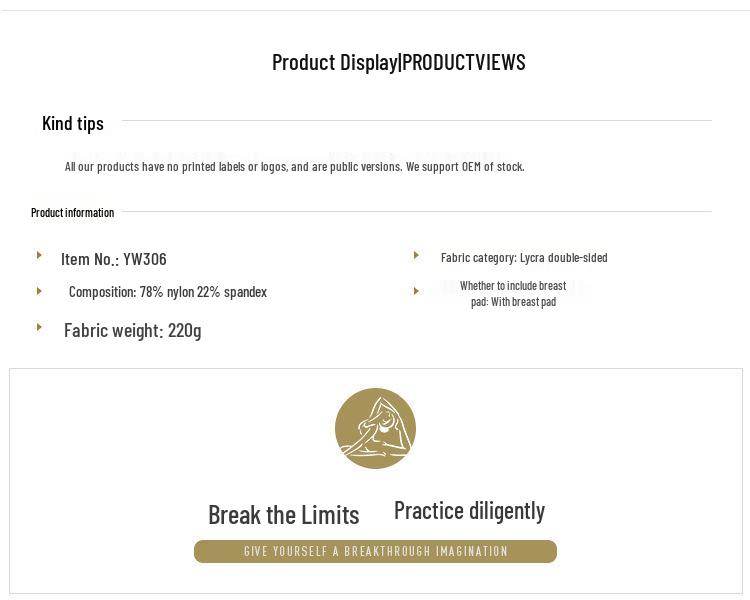Click the arrow bullet beside Fabric category
This screenshot has width=750, height=600.
(416, 256)
